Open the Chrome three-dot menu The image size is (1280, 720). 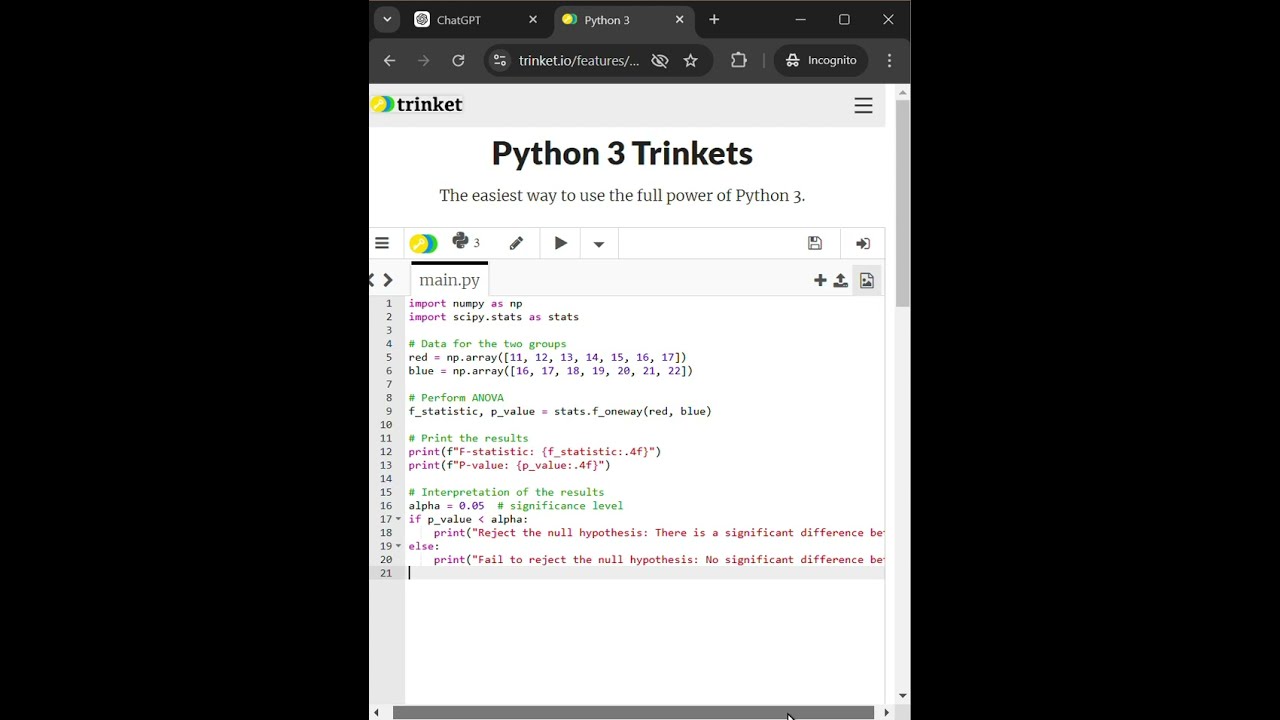889,61
